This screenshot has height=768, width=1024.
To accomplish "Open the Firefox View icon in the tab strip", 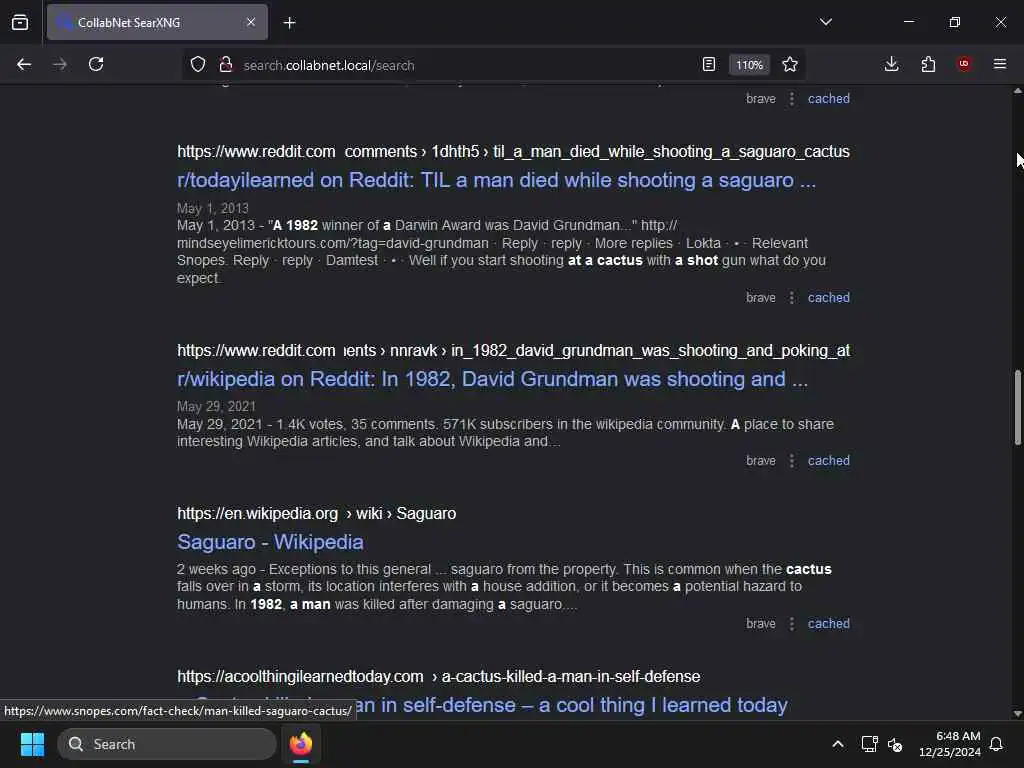I will click(x=20, y=23).
